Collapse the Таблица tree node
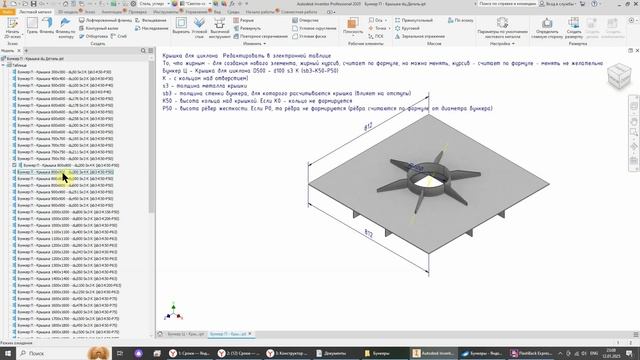Image resolution: width=640 pixels, height=360 pixels. [x=3, y=65]
